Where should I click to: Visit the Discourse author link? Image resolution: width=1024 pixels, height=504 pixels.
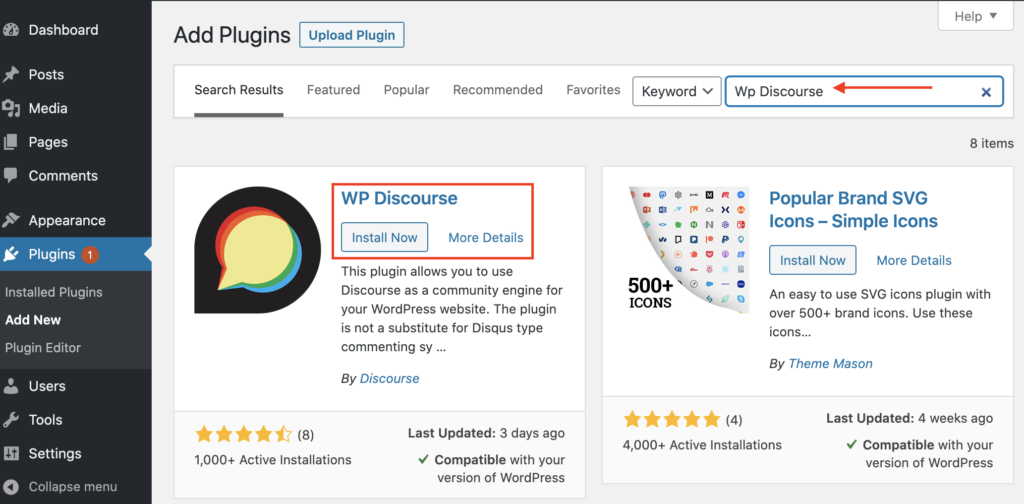point(390,379)
